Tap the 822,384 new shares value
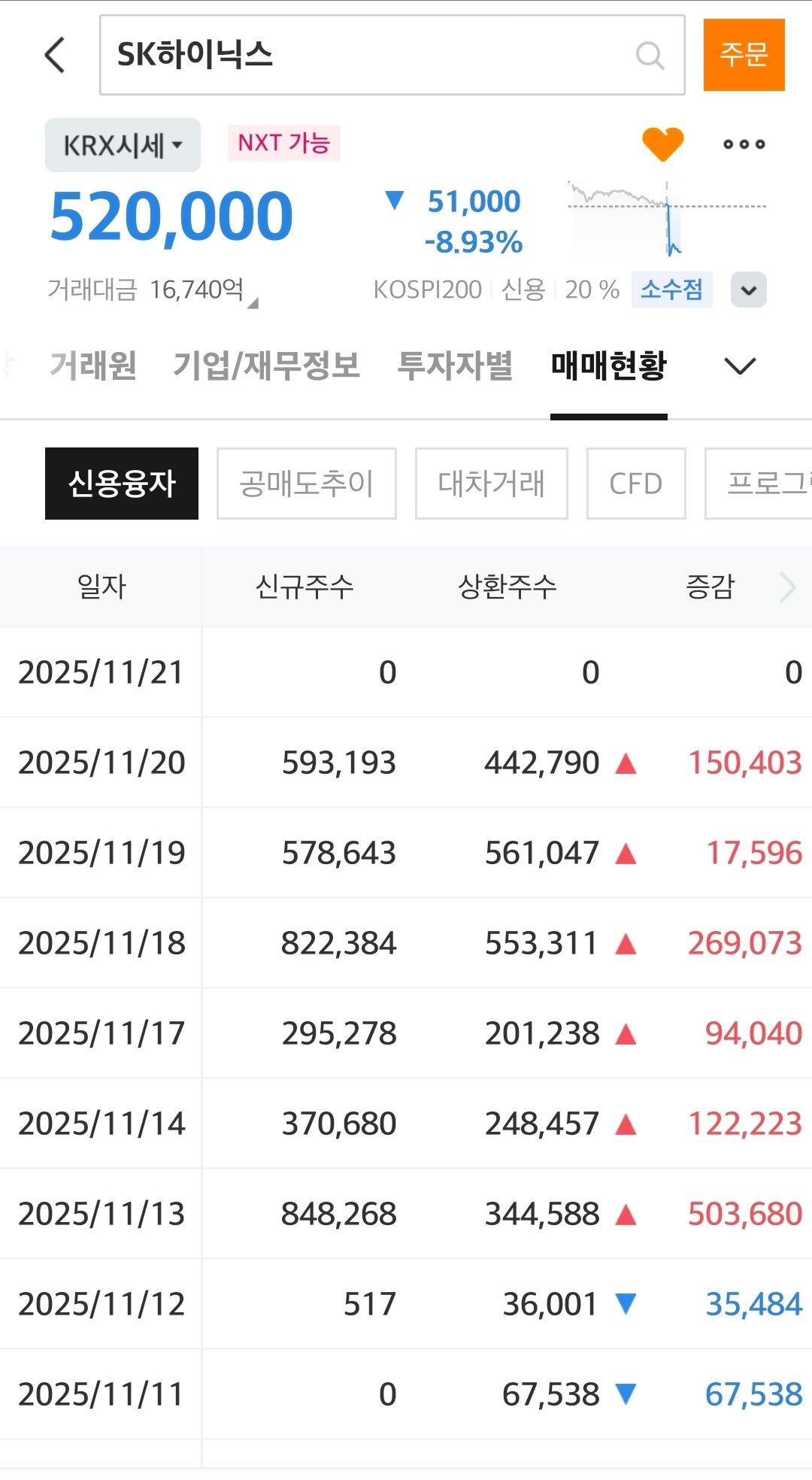The width and height of the screenshot is (812, 1480). coord(339,943)
